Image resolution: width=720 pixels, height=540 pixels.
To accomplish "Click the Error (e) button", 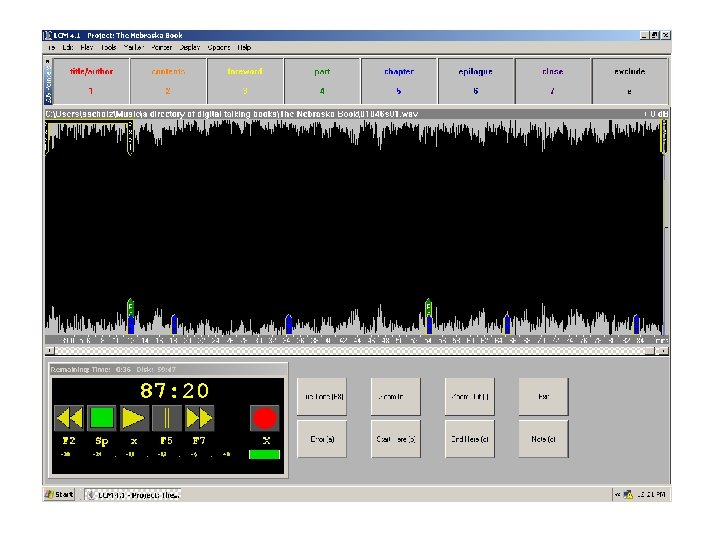I will coord(322,439).
